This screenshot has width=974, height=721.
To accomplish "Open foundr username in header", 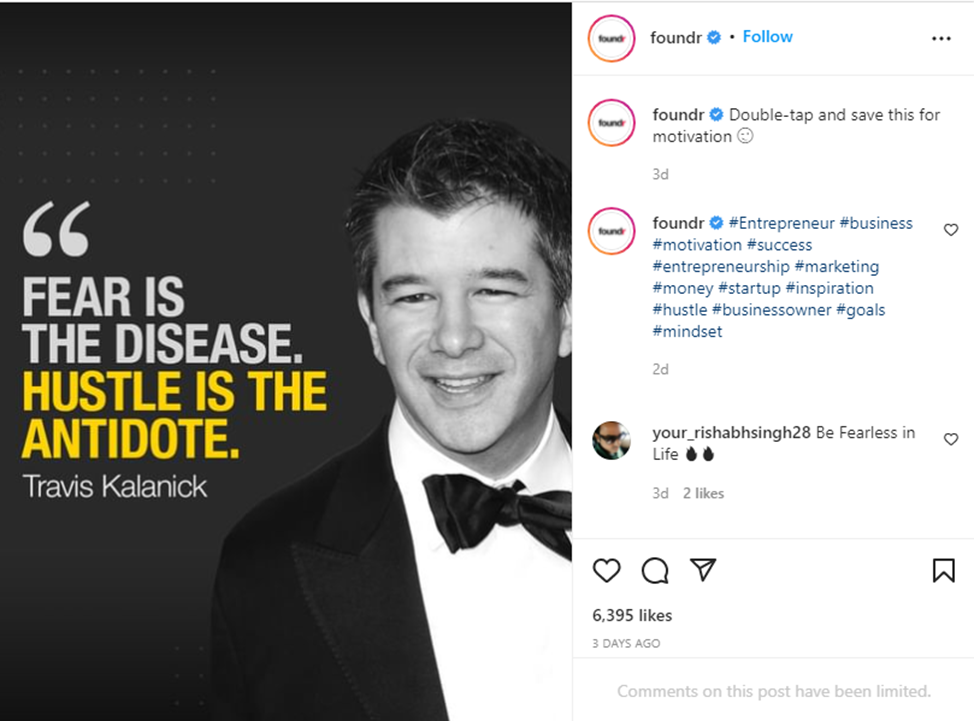I will point(676,38).
